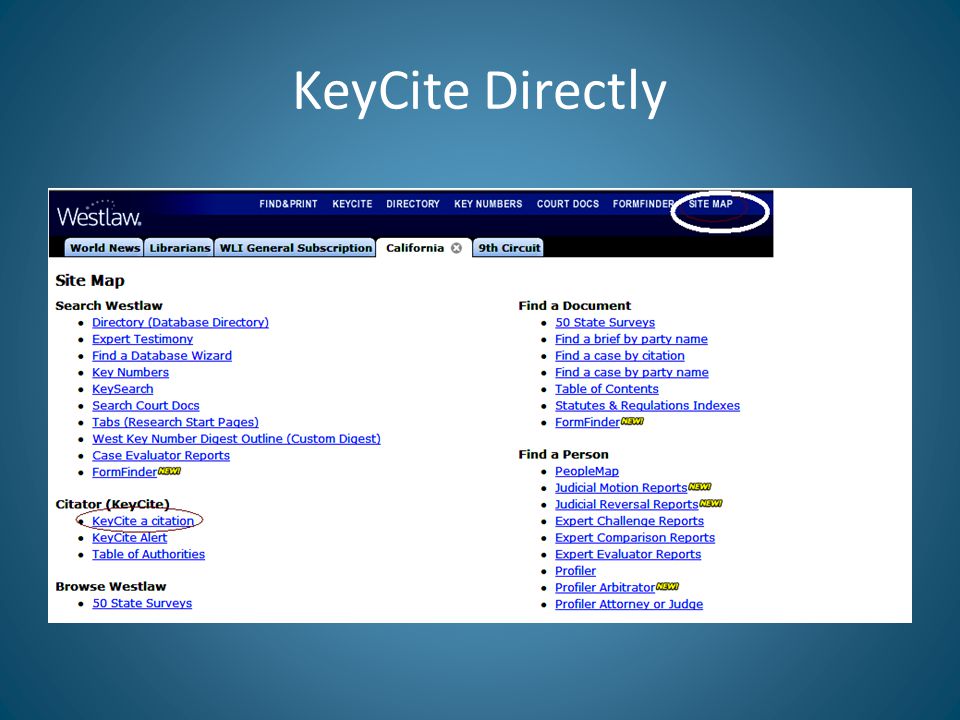Click KeyCite a citation link

point(143,520)
